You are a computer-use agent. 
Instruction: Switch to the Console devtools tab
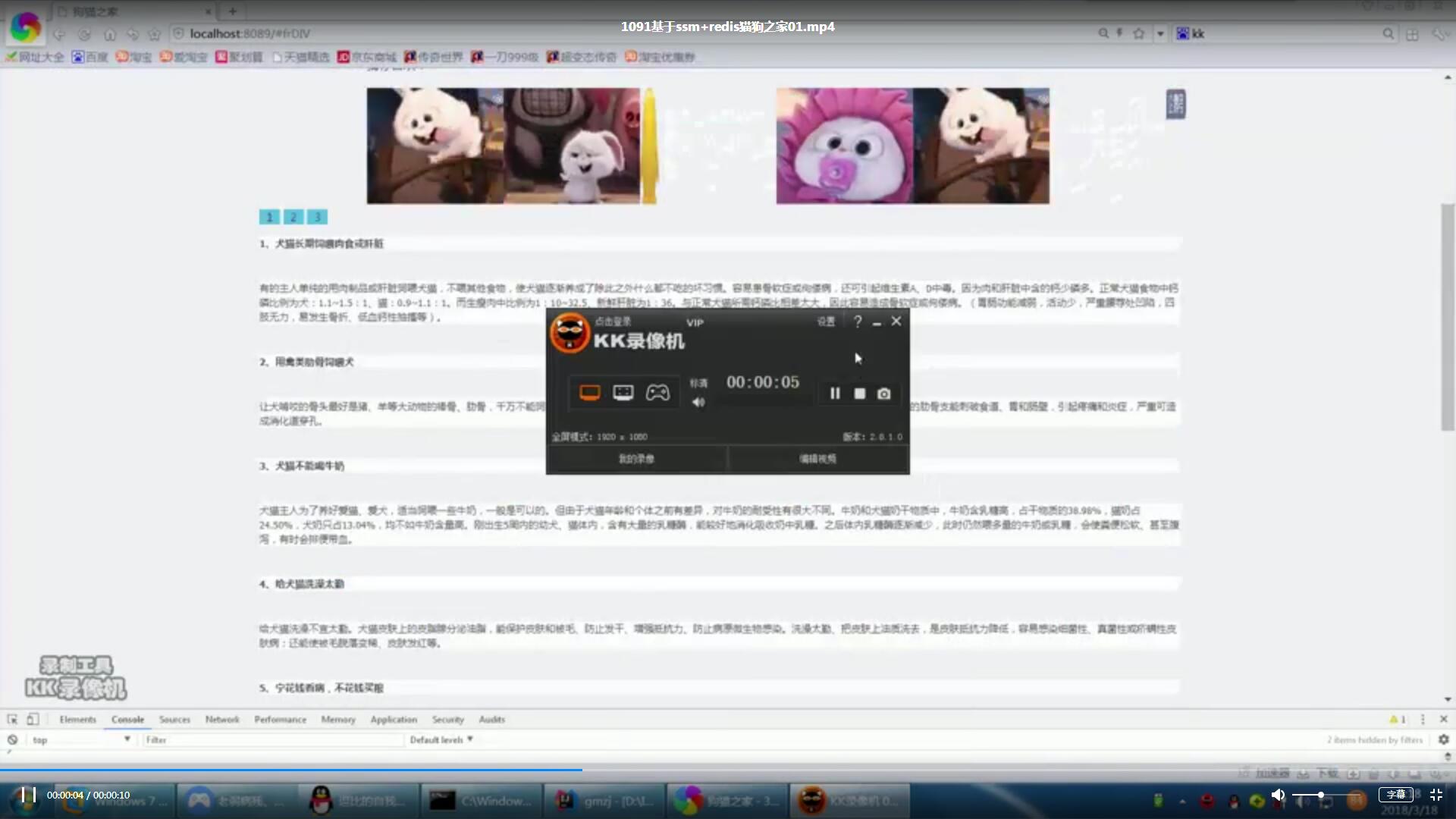coord(127,719)
